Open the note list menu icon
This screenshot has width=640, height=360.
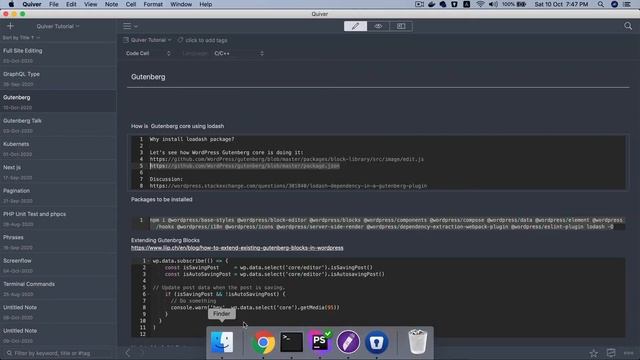130,26
